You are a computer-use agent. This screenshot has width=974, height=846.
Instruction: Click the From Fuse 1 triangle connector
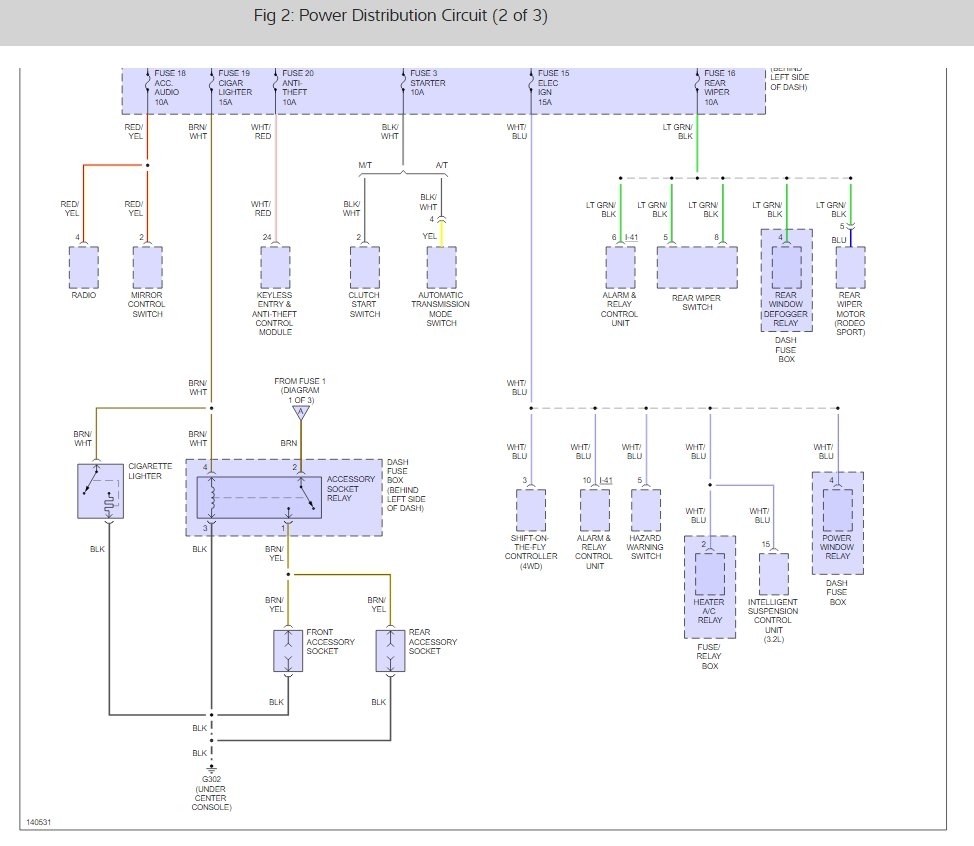pos(301,412)
